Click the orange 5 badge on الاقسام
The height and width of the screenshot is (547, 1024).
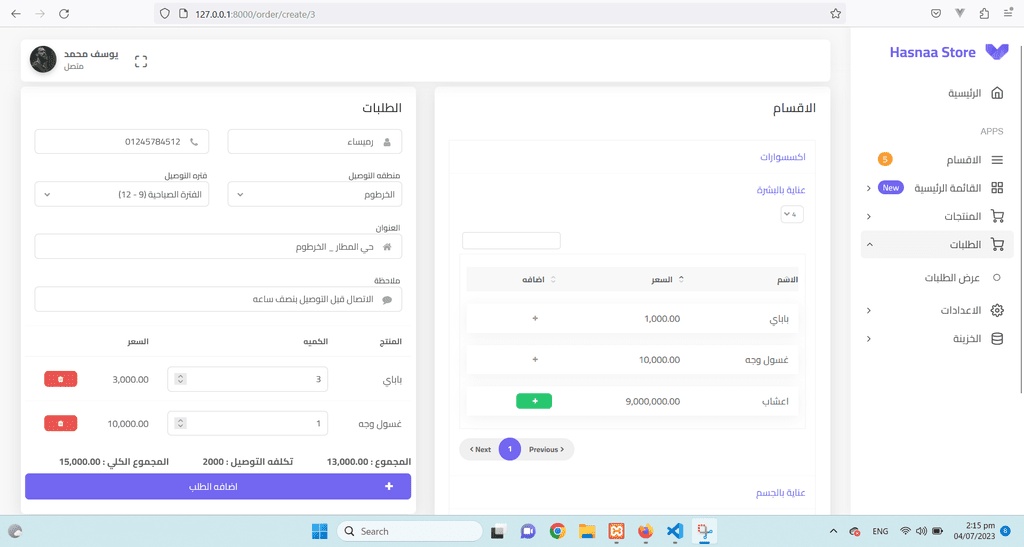[x=885, y=159]
